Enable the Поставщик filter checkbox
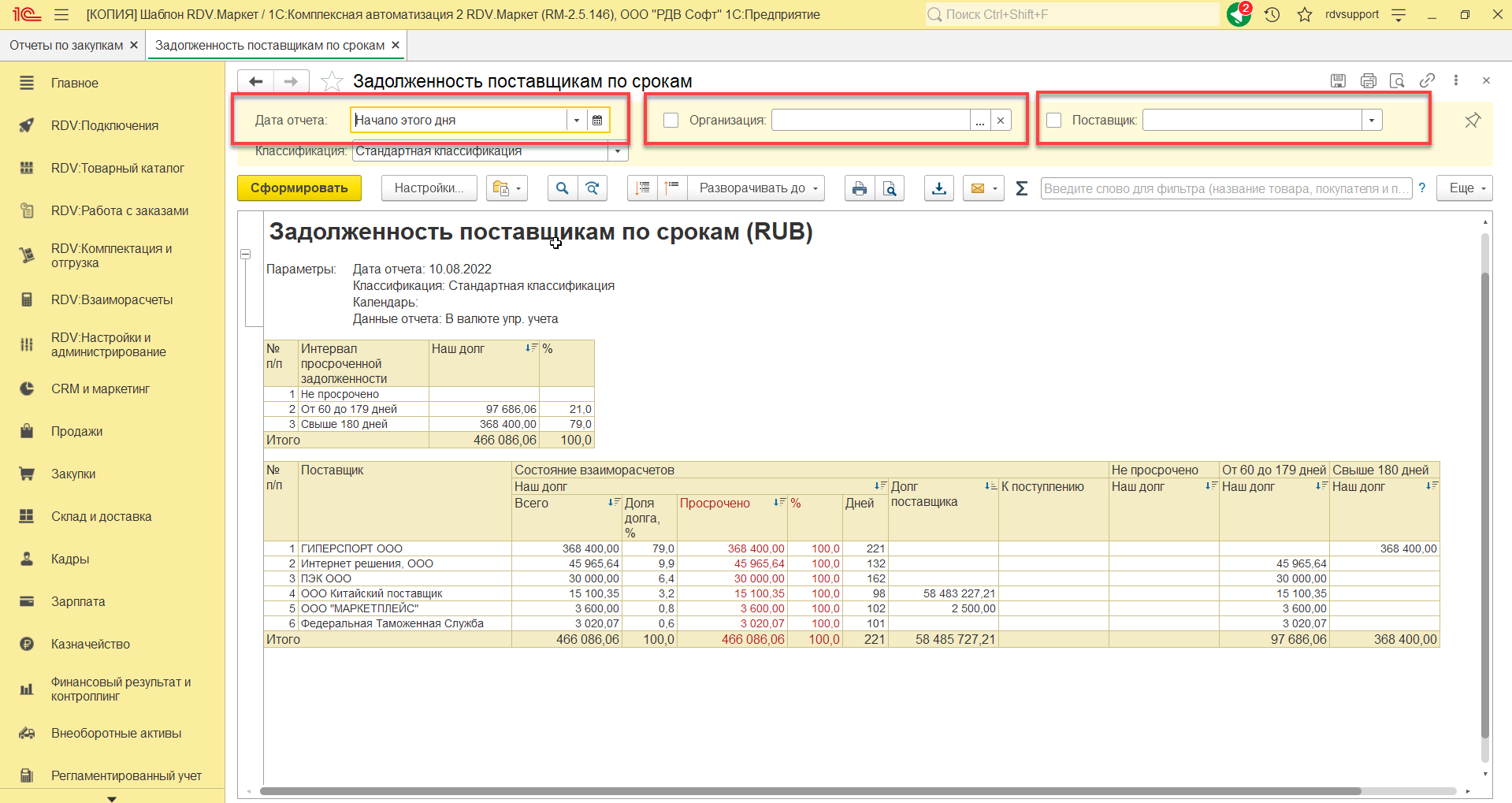 click(x=1053, y=121)
